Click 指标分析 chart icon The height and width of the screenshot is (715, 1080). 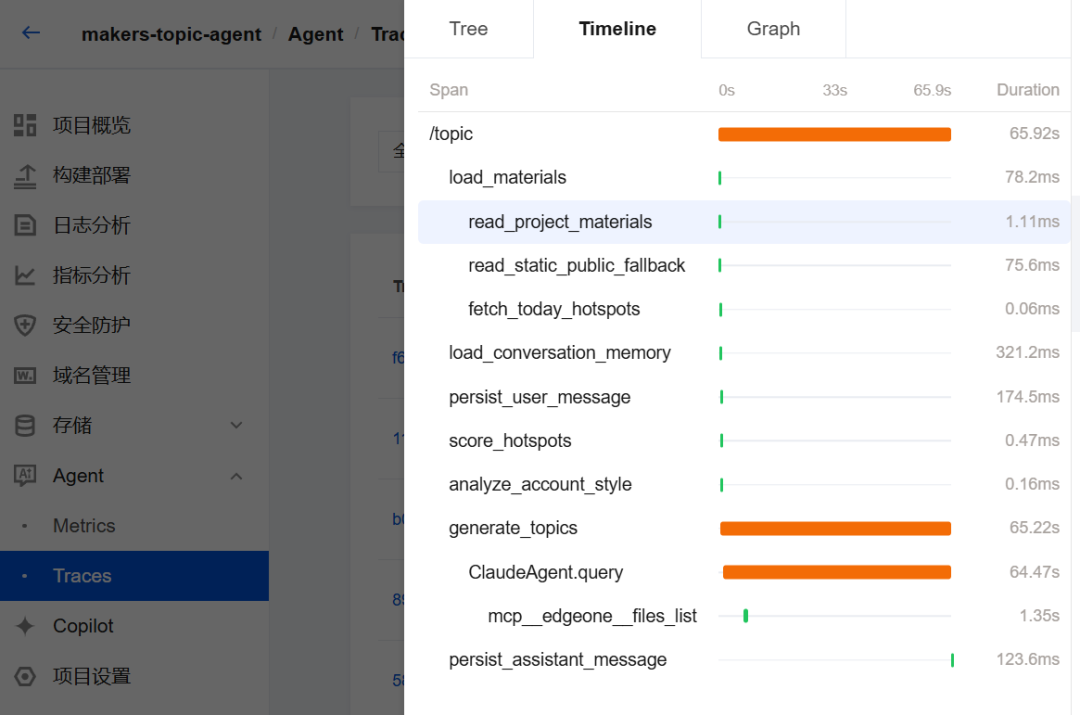point(25,276)
